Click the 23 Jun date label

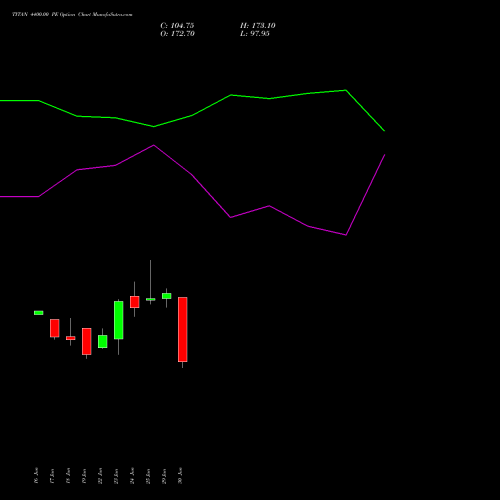(116, 475)
